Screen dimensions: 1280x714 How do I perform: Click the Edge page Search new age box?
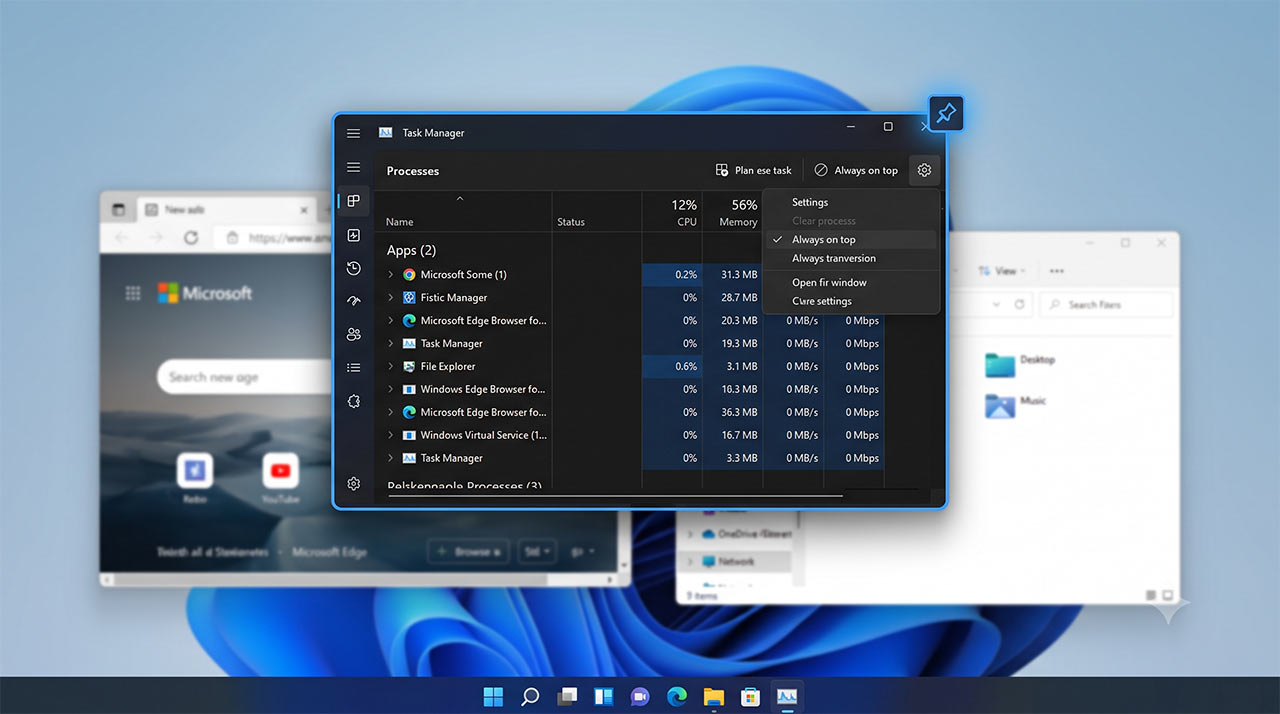243,377
